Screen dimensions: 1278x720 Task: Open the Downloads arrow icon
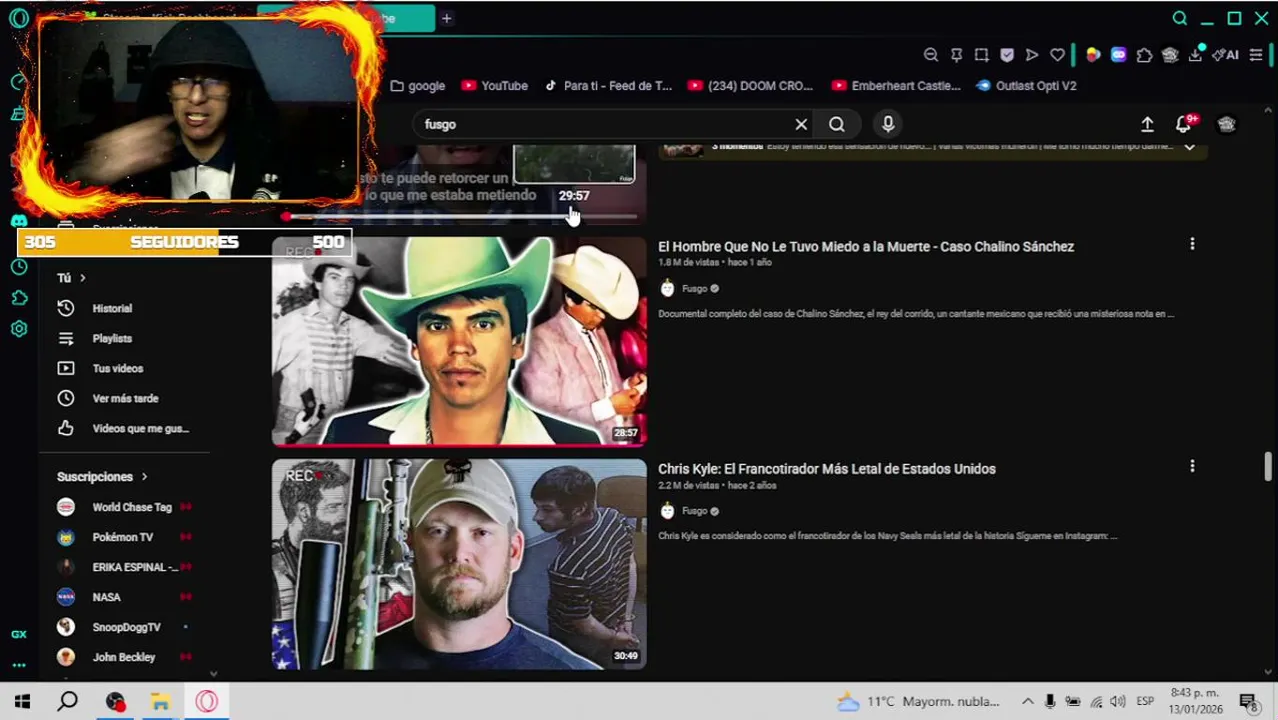(1195, 55)
